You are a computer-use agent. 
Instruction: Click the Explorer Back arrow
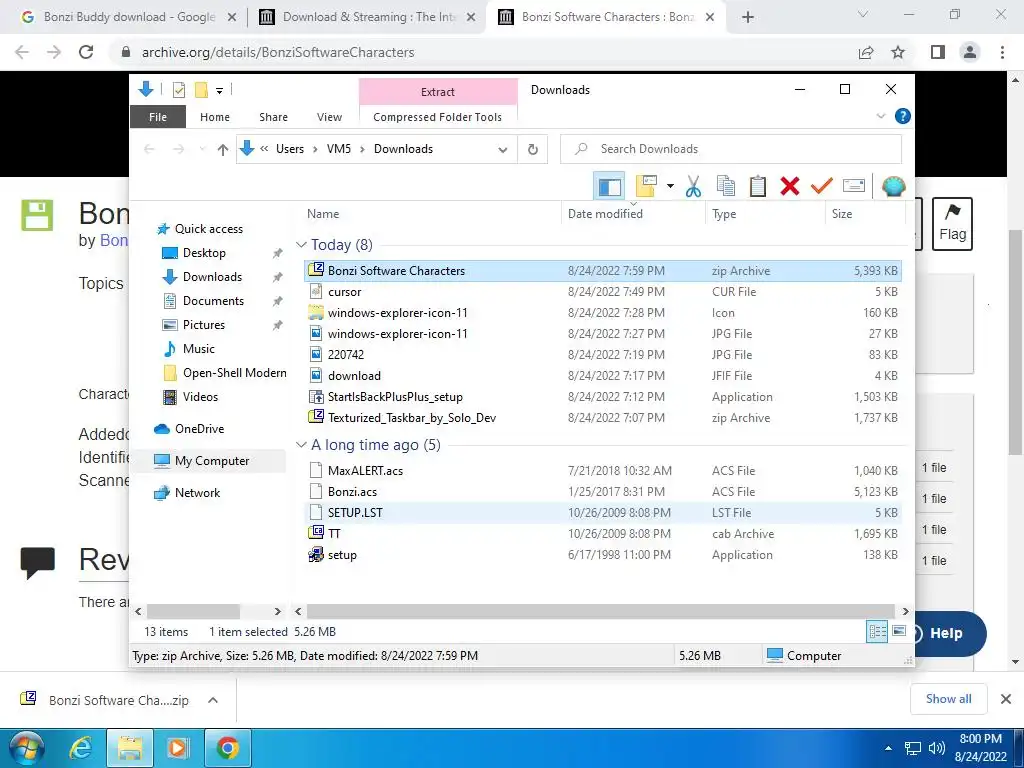[x=150, y=150]
